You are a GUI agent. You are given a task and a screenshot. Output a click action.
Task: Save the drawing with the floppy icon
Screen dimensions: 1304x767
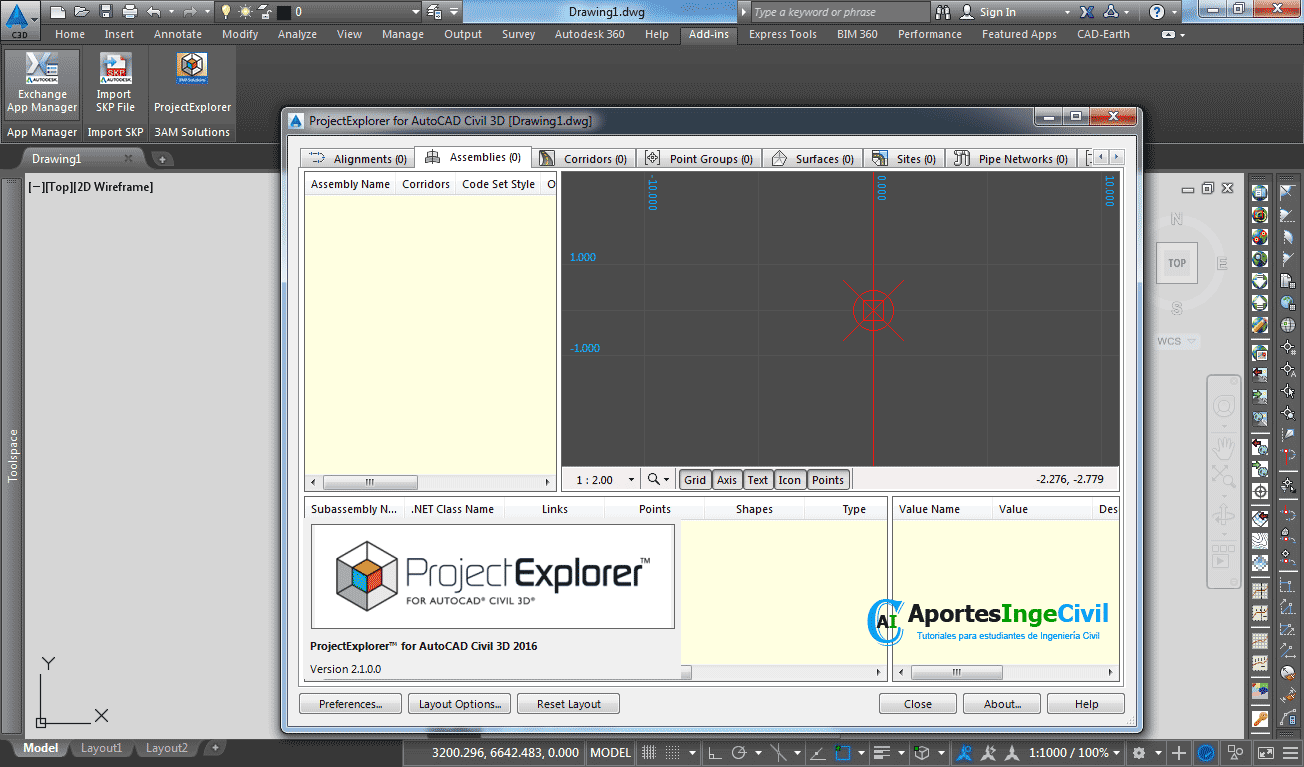[x=105, y=12]
